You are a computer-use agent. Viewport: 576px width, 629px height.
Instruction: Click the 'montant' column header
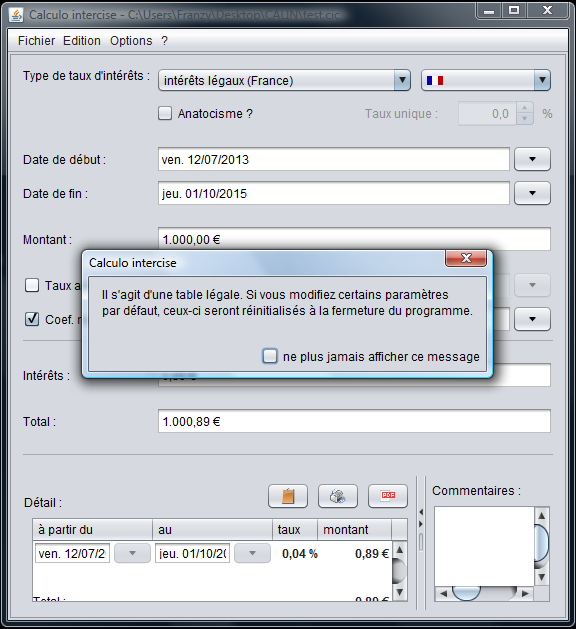[355, 530]
